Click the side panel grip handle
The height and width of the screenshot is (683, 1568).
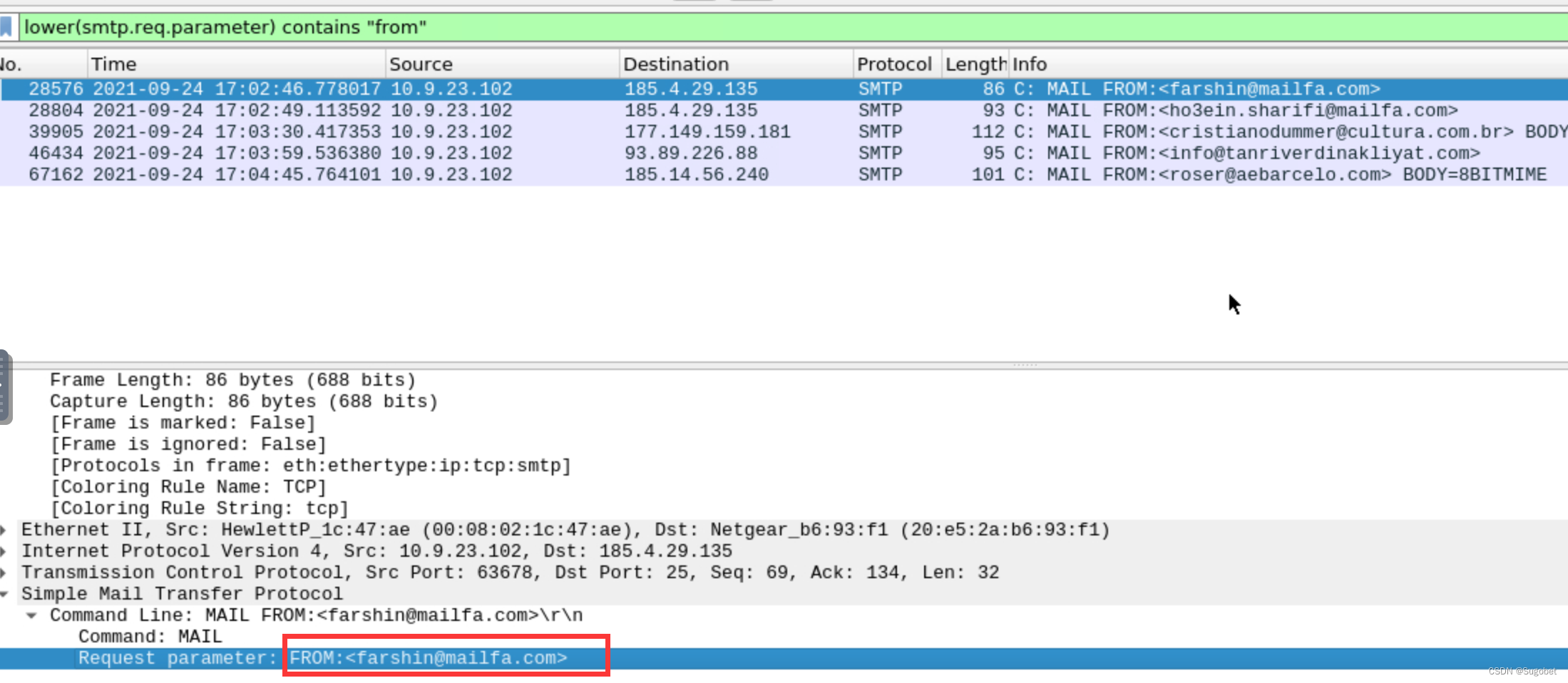[4, 387]
